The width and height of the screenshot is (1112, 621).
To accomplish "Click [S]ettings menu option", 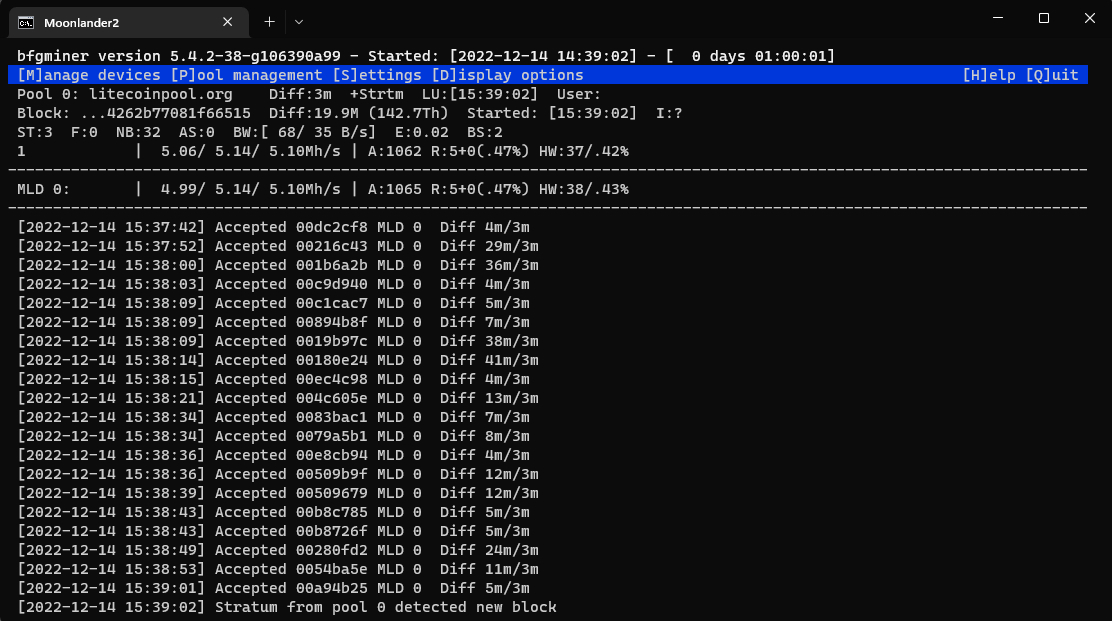I will coord(377,75).
